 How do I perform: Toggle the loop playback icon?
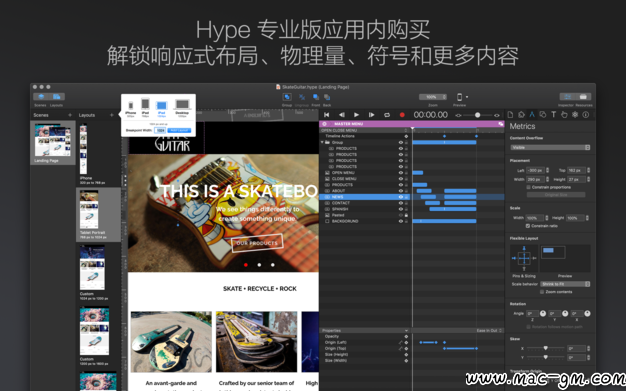[x=387, y=115]
